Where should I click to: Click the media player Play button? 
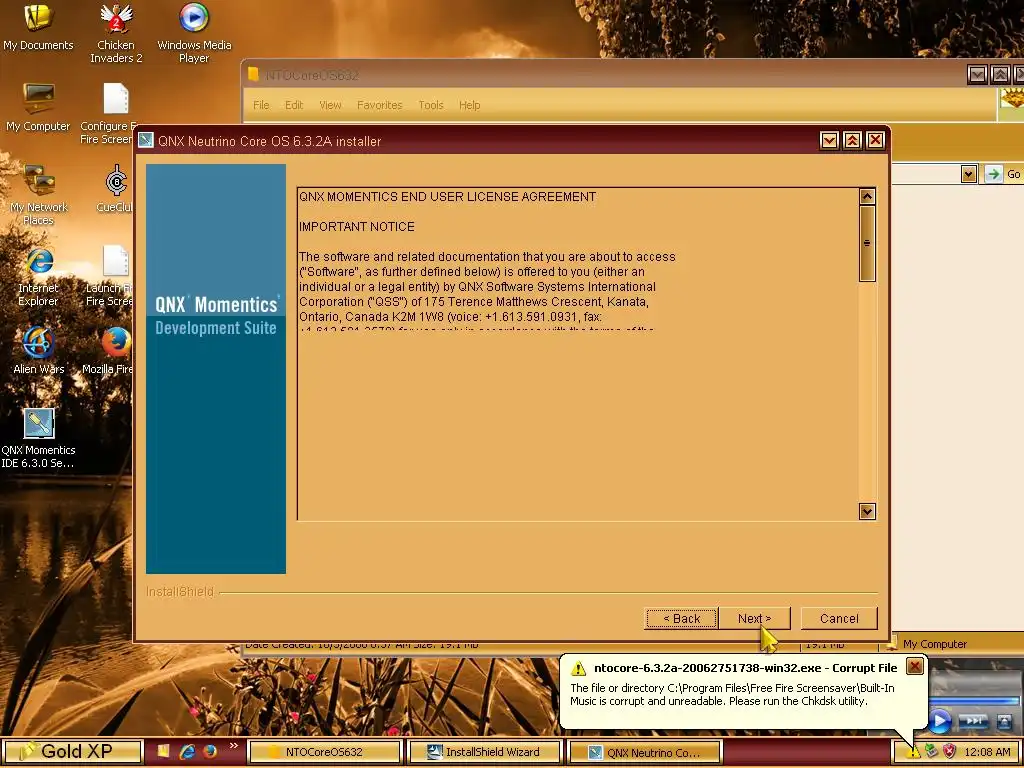click(939, 721)
